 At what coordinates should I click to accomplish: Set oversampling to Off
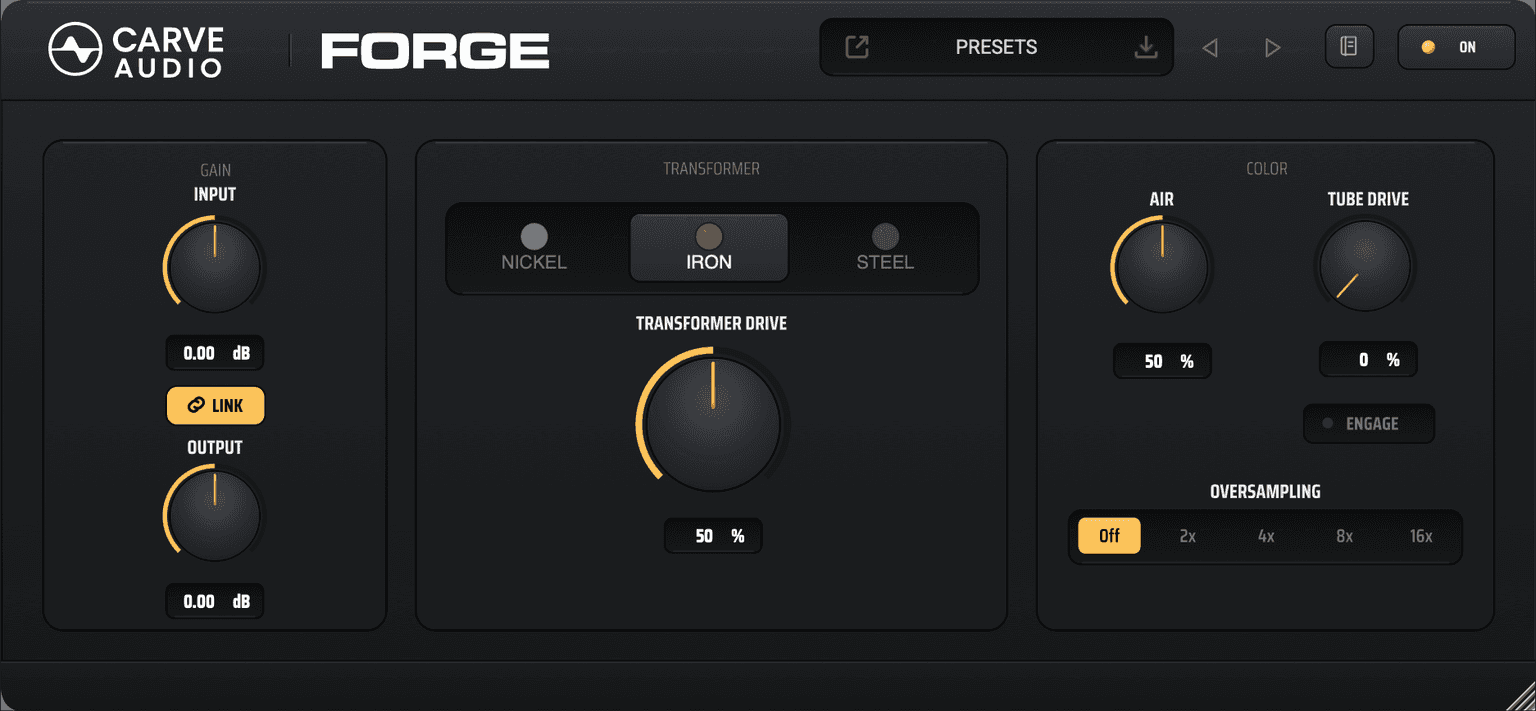[1109, 536]
